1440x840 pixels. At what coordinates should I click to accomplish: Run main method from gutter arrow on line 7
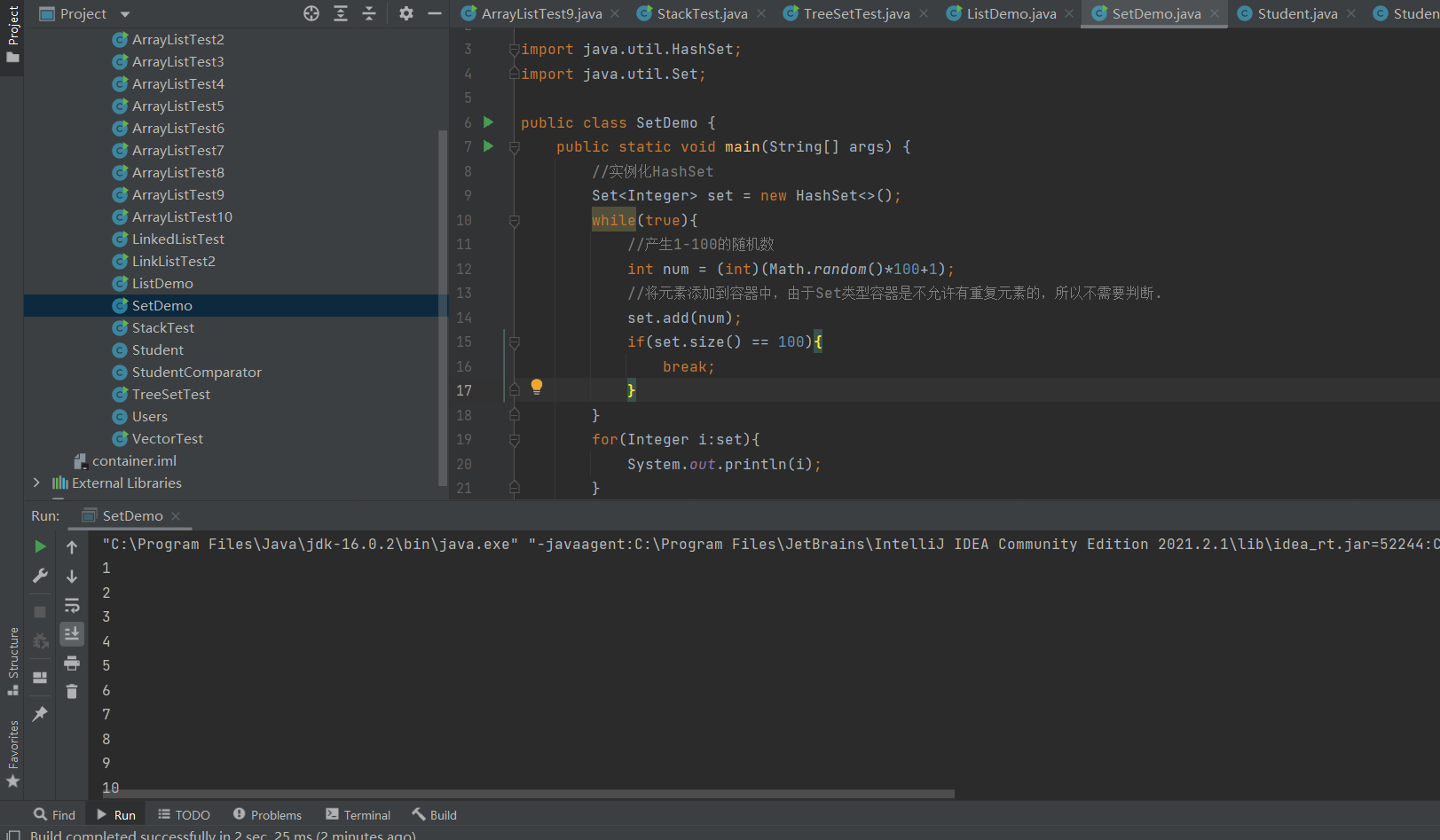tap(488, 146)
